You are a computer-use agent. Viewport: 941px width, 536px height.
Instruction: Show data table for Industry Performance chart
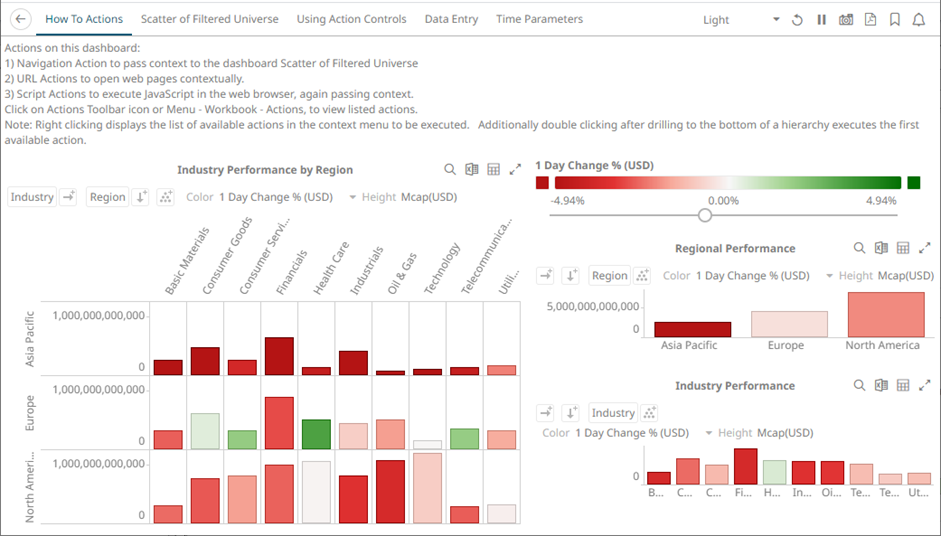(x=903, y=385)
